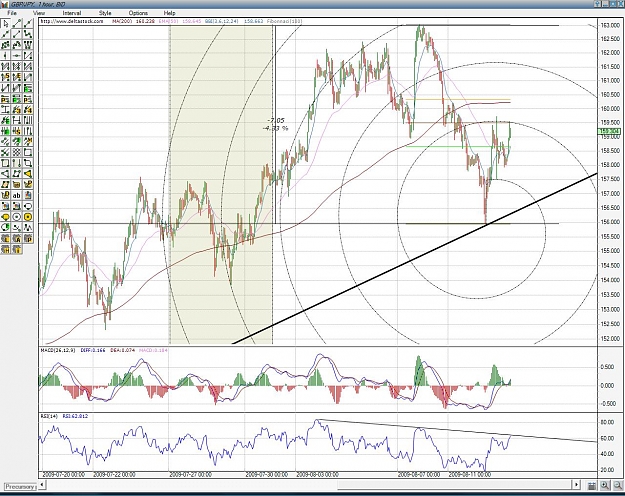This screenshot has width=625, height=496.
Task: Pin the chart window using pin icon
Action: pyautogui.click(x=597, y=4)
